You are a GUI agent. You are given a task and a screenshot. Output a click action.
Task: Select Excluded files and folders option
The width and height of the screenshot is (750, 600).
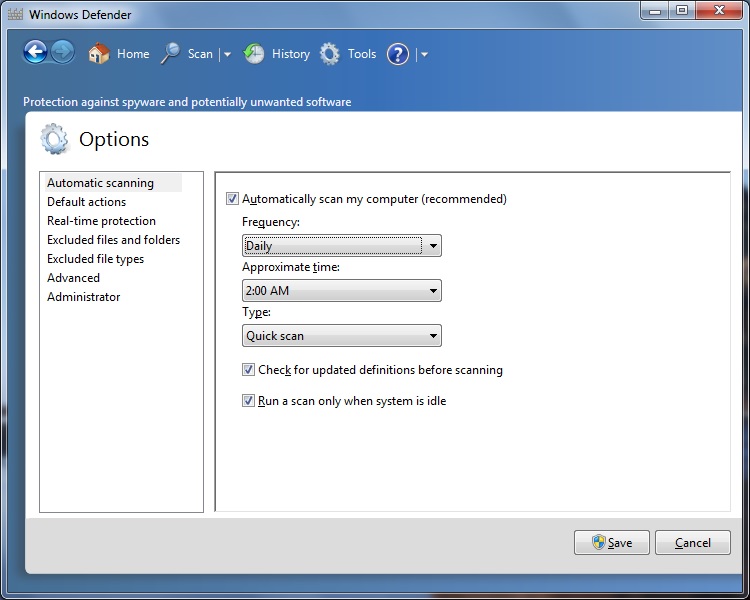point(113,240)
